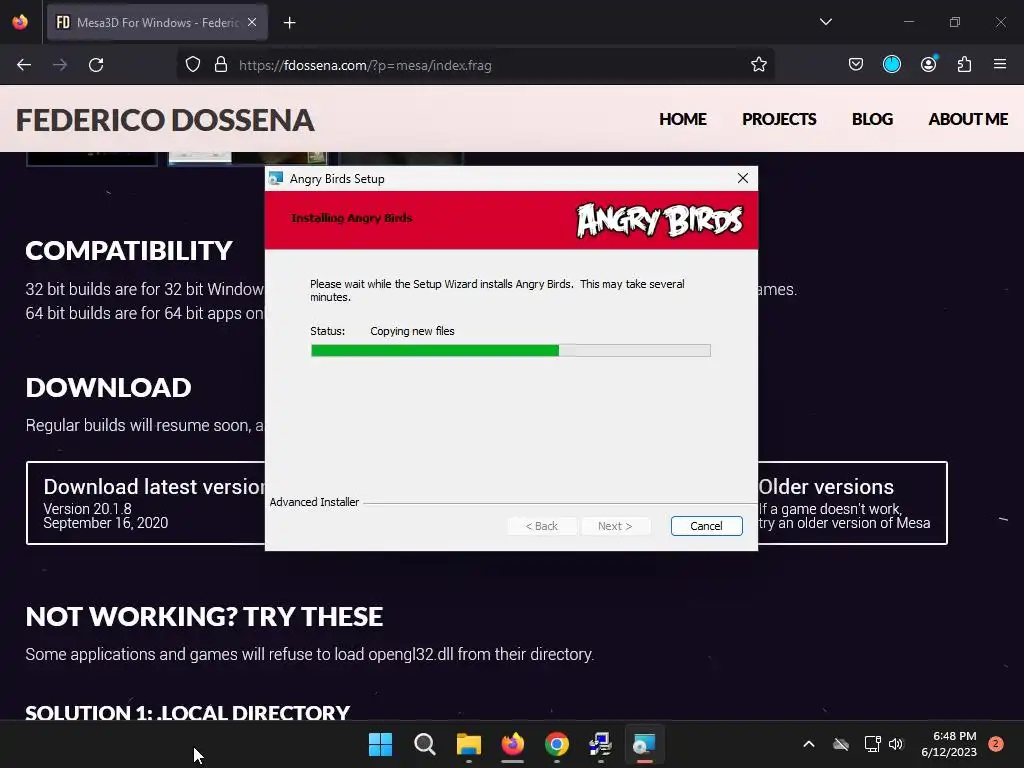Click 'Version 20.1.8' text

pos(88,509)
